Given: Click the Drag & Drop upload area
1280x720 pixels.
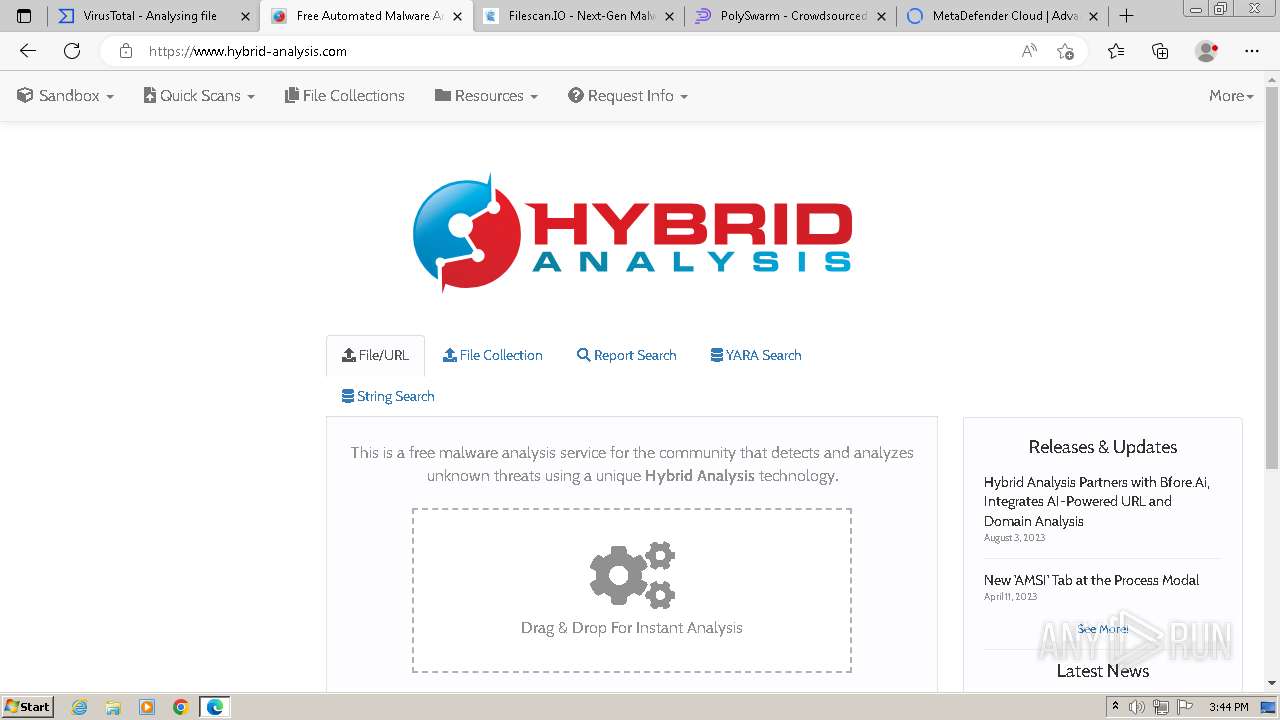Looking at the screenshot, I should (632, 590).
